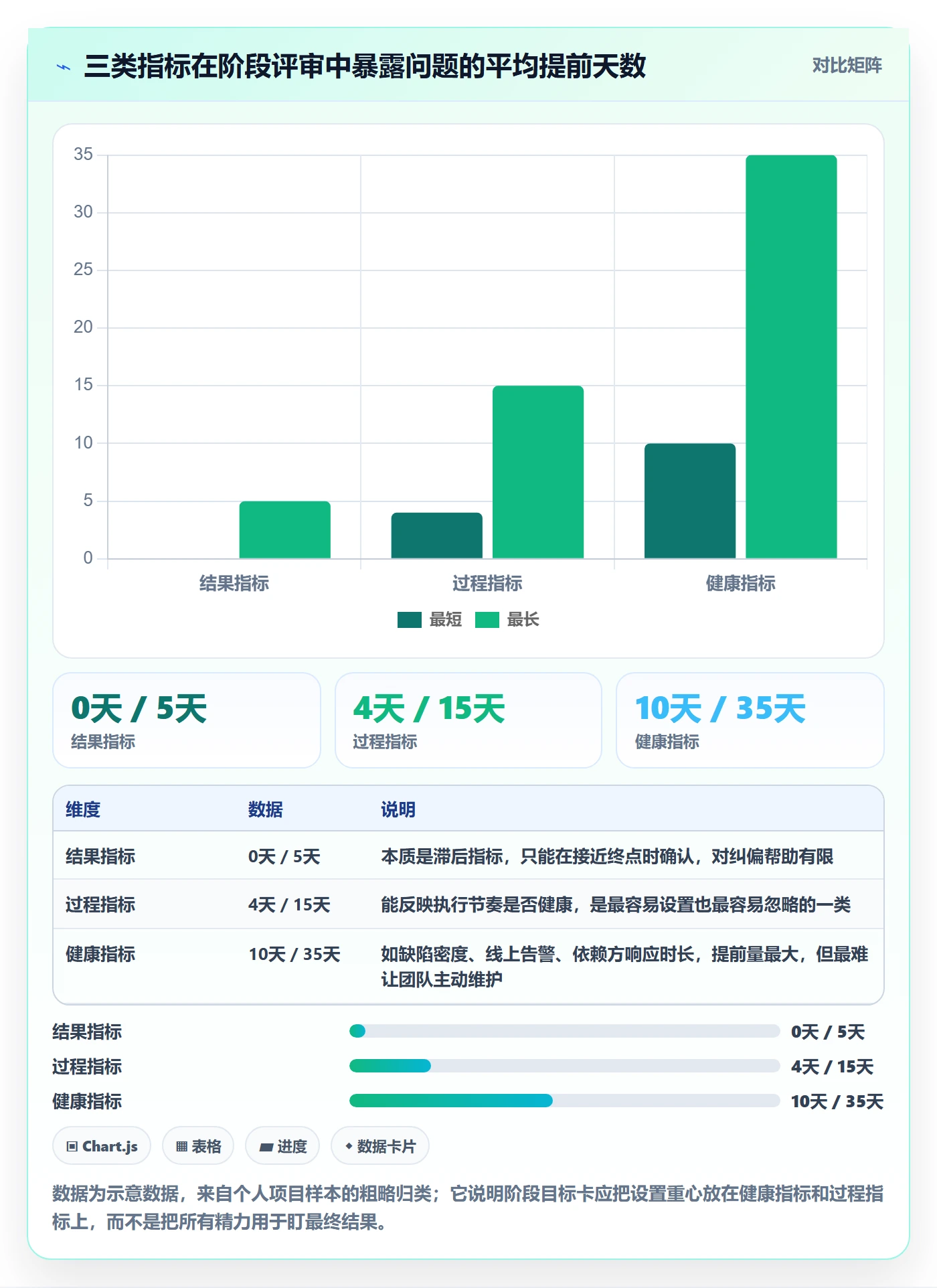Open the 0天 / 5天 data card
Image resolution: width=937 pixels, height=1288 pixels.
point(187,720)
